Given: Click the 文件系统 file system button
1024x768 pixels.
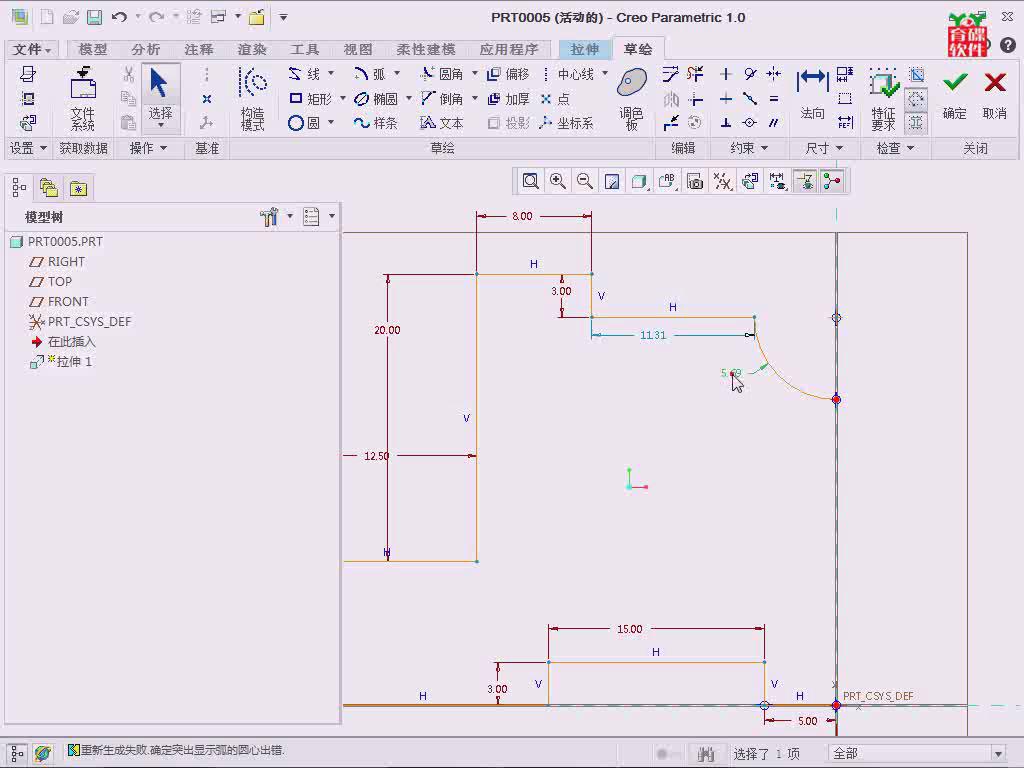Looking at the screenshot, I should (83, 99).
